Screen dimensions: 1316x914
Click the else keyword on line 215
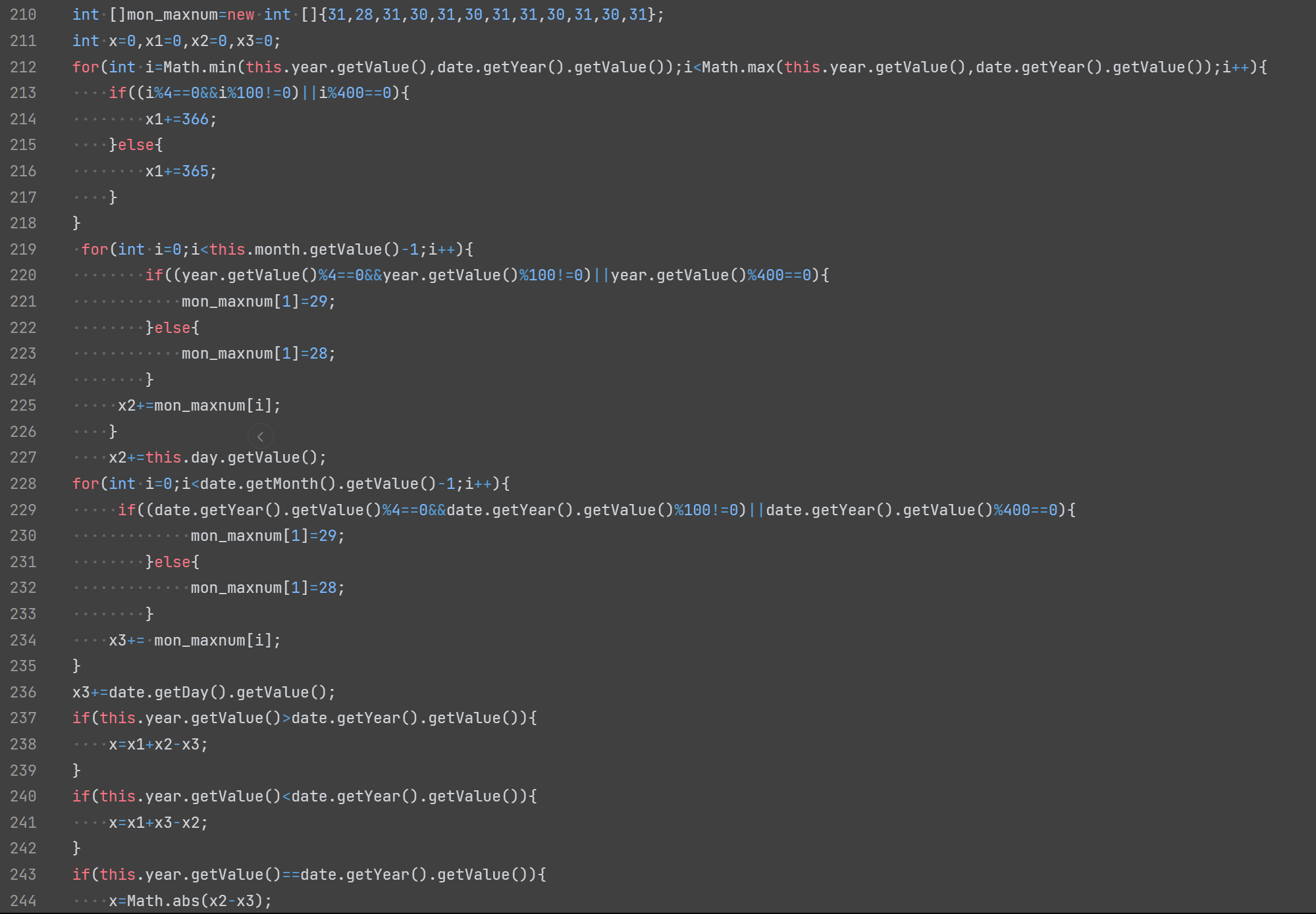(136, 145)
